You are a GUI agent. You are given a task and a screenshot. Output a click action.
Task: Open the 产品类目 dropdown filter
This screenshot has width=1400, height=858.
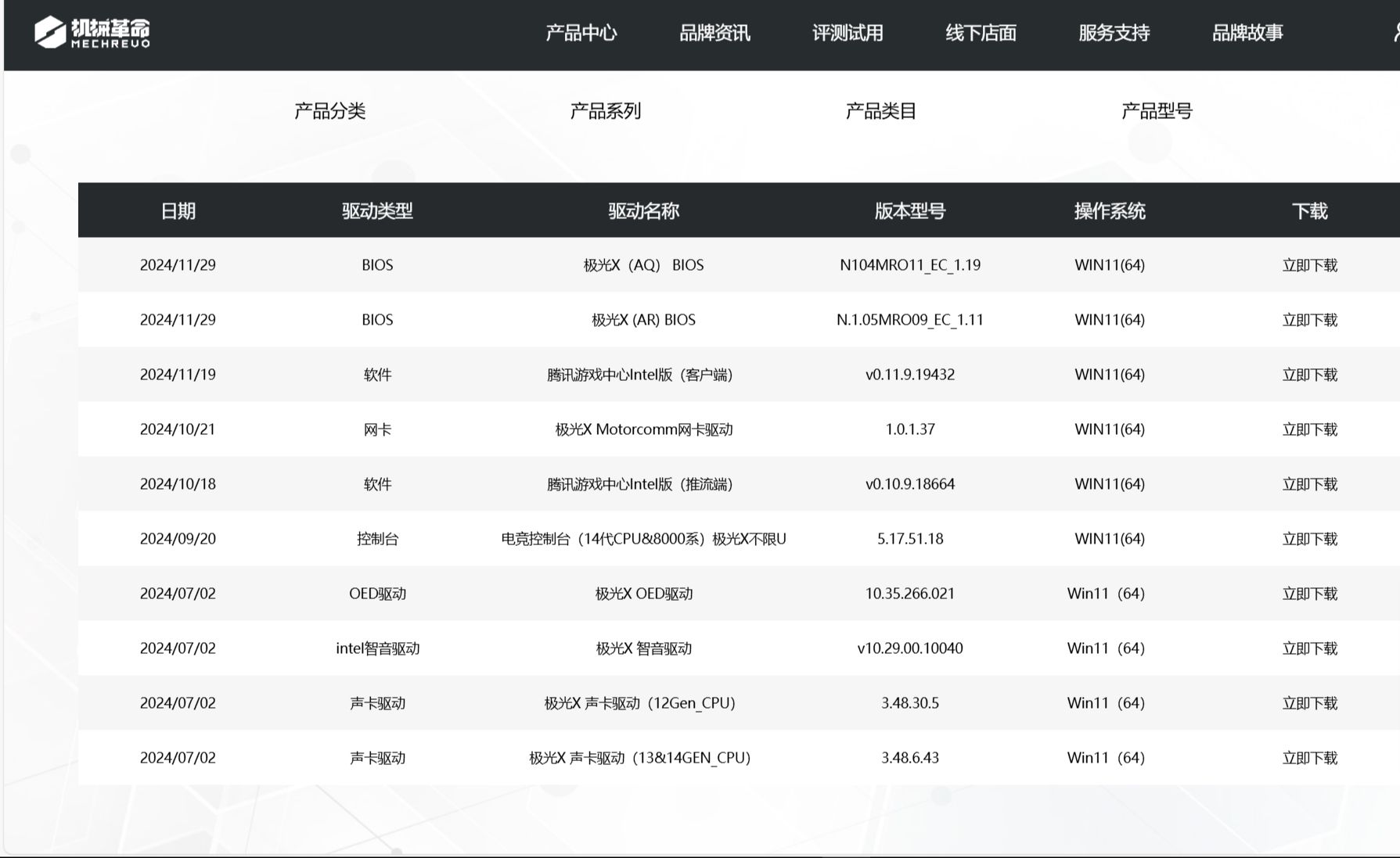pos(882,111)
